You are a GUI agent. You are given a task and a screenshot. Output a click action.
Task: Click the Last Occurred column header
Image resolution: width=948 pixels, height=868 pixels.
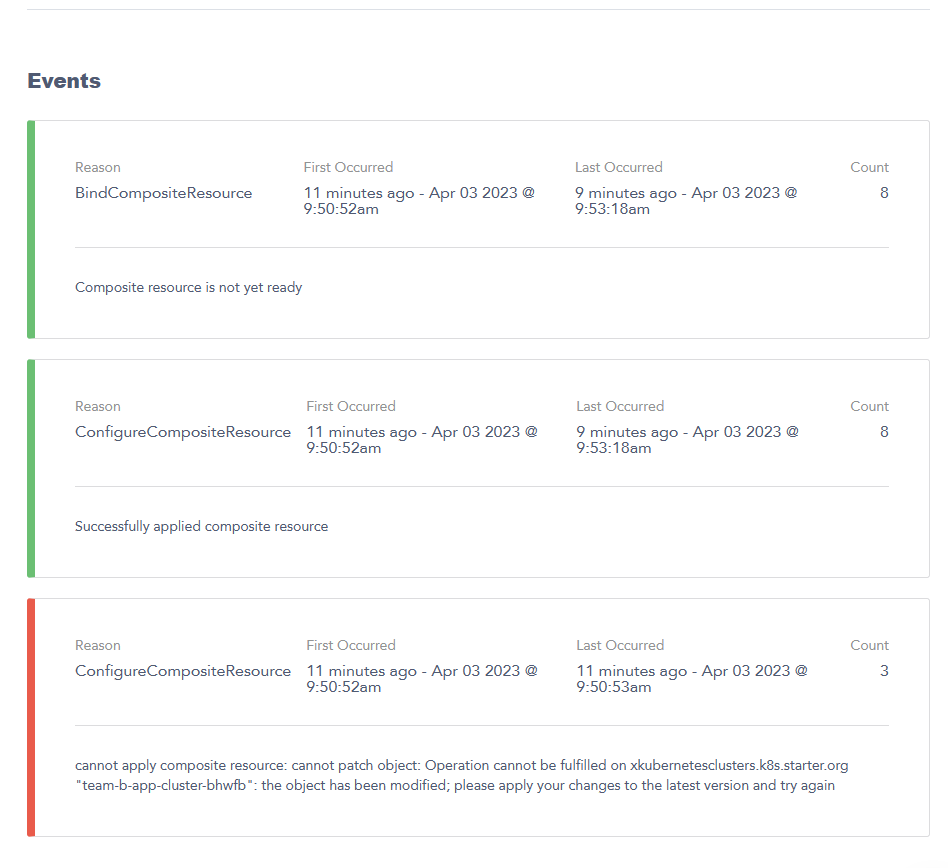pos(619,167)
